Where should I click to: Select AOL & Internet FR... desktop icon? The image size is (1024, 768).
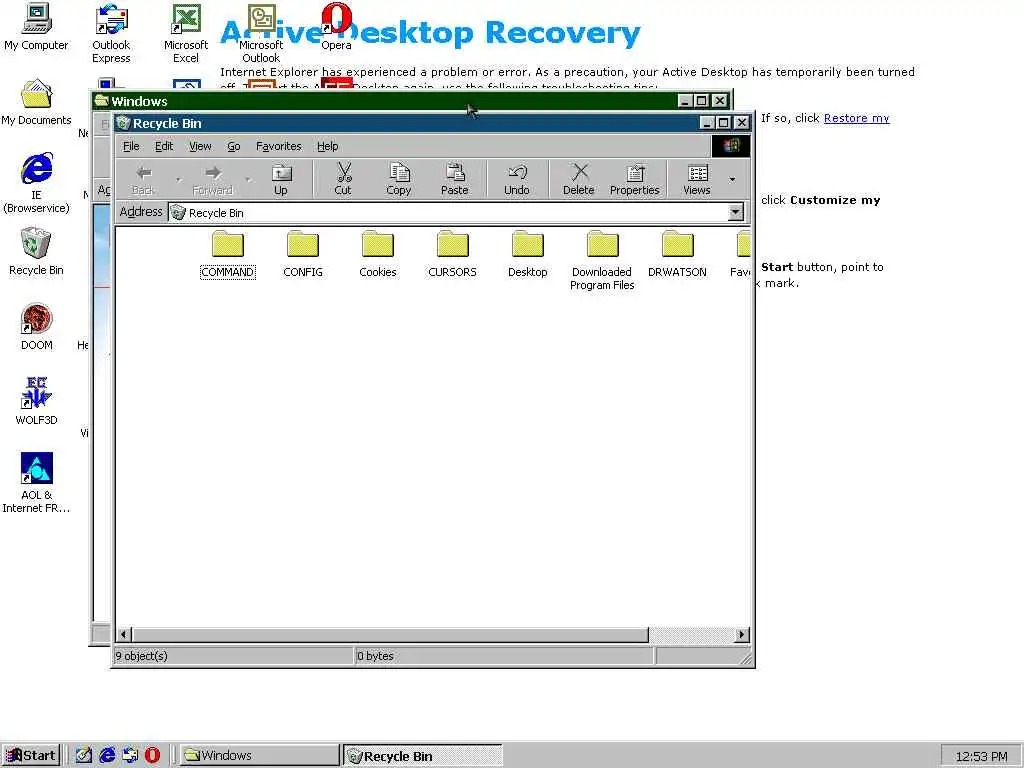37,483
